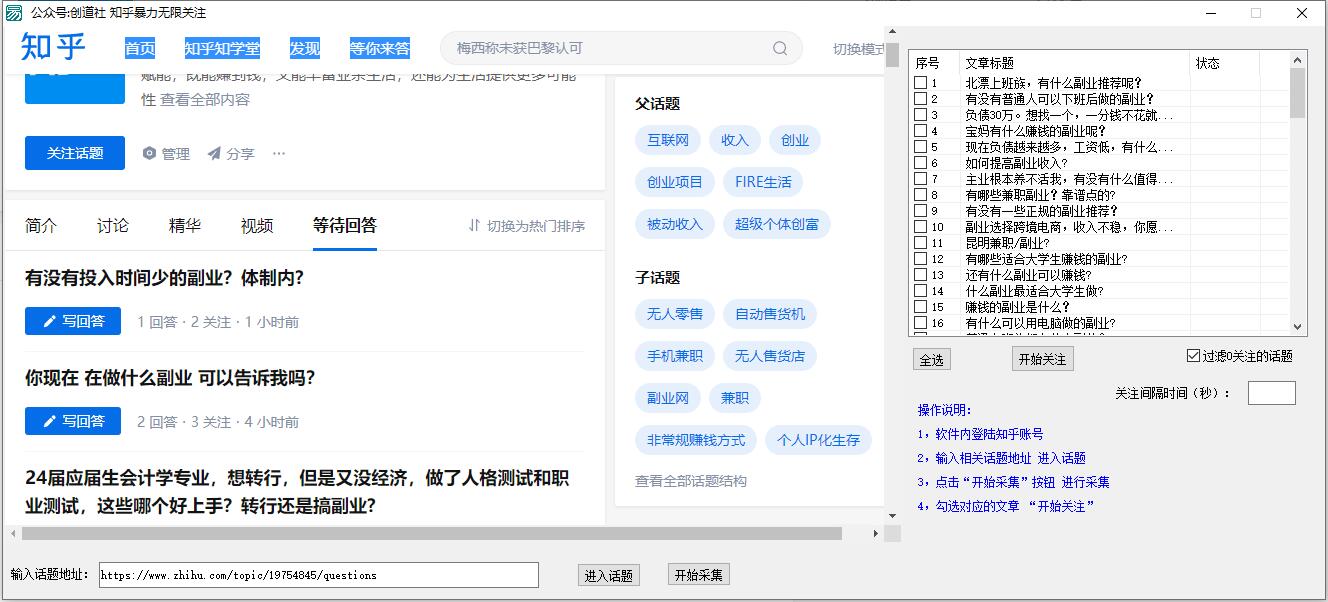
Task: Open the ··· more options menu
Action: (279, 153)
